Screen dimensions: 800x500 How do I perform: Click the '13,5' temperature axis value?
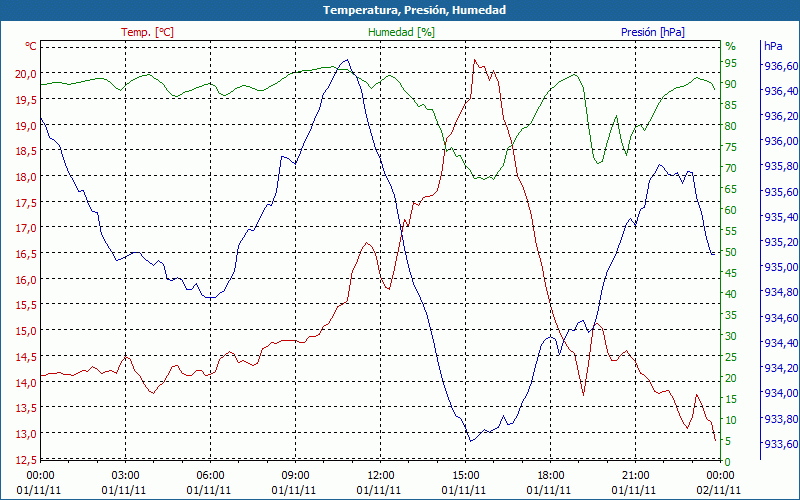[26, 408]
